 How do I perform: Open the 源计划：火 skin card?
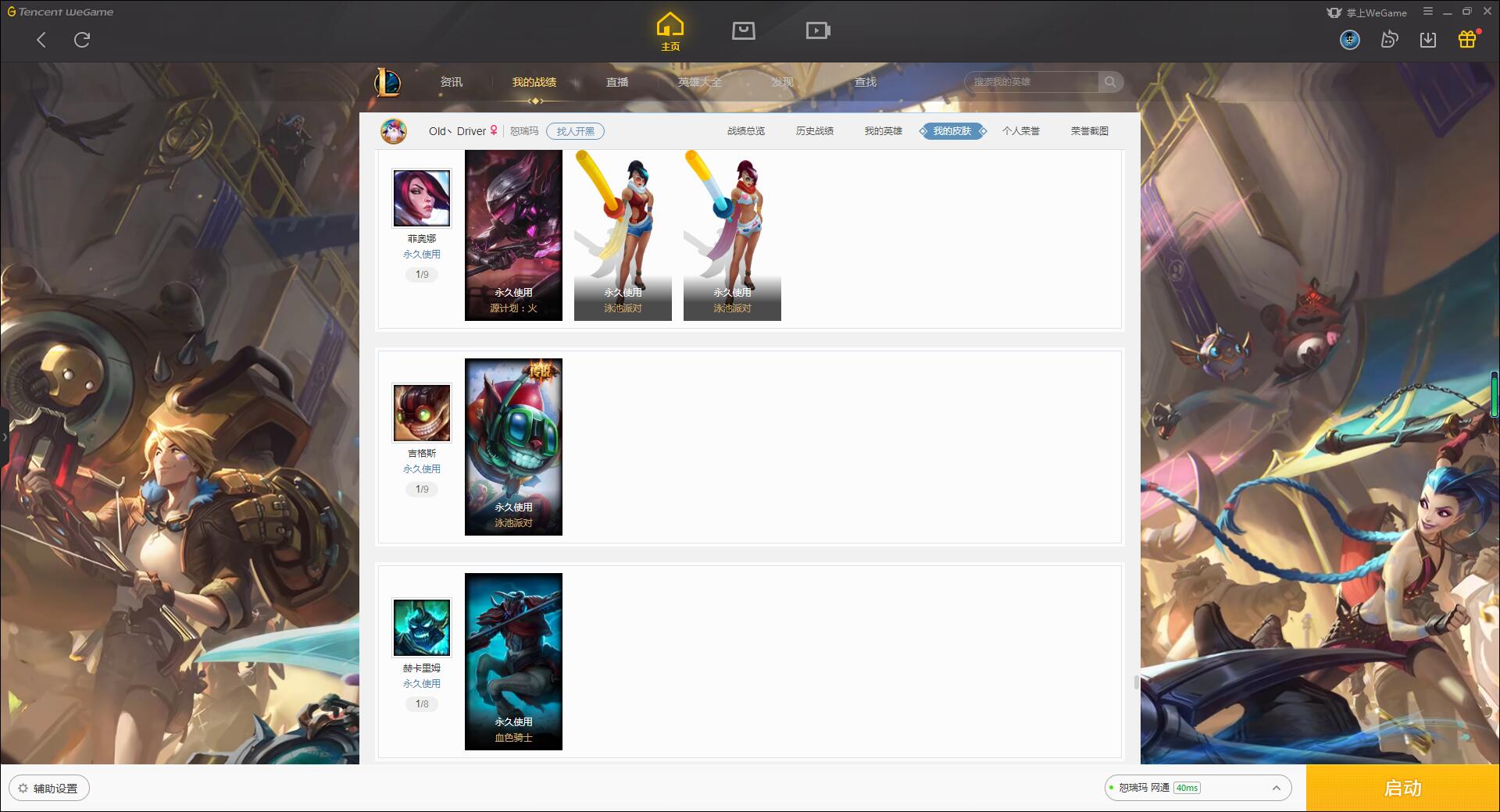pos(513,235)
